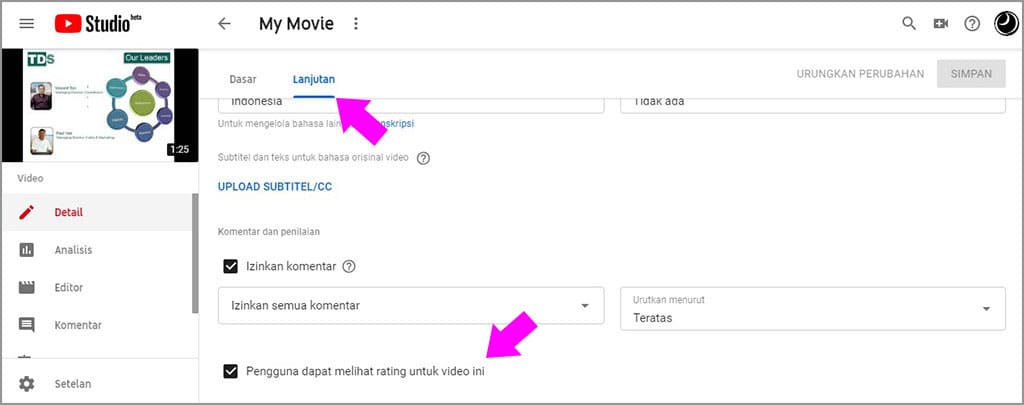Switch to the Dasar tab
Screen dimensions: 1024x405
[243, 79]
